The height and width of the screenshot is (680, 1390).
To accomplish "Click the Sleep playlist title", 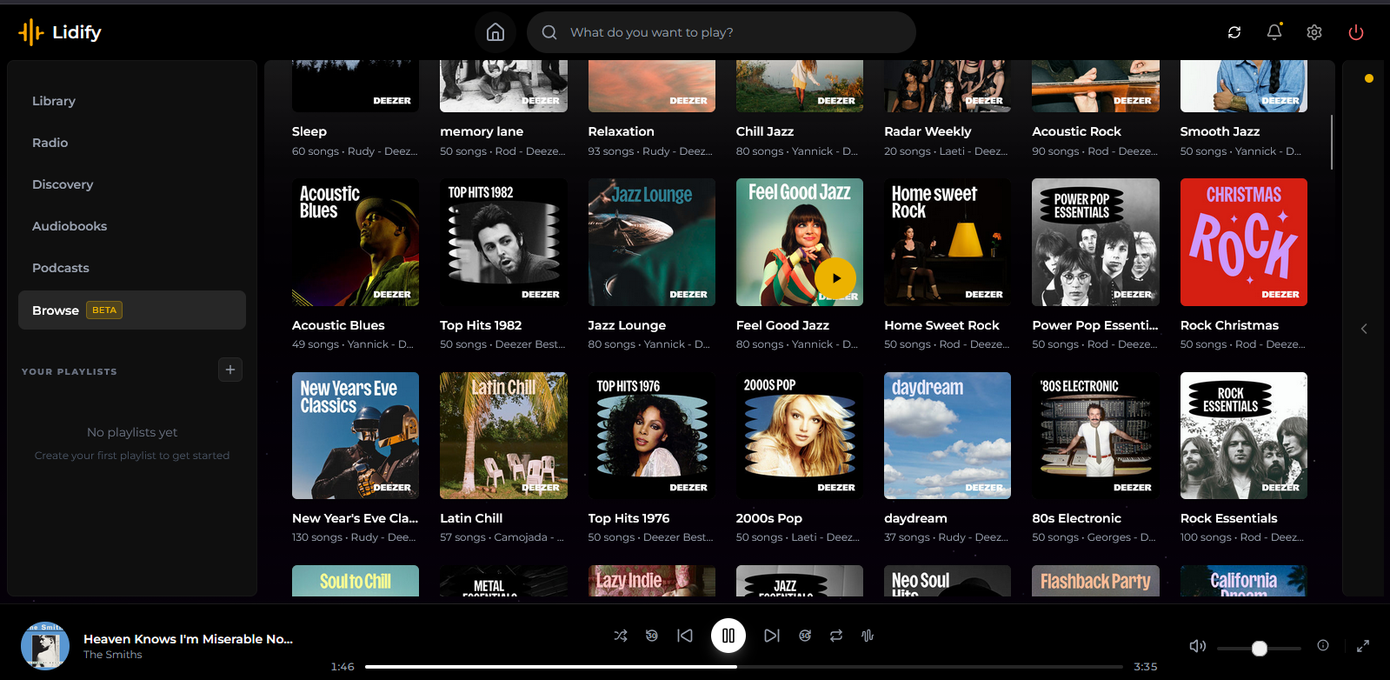I will 309,131.
